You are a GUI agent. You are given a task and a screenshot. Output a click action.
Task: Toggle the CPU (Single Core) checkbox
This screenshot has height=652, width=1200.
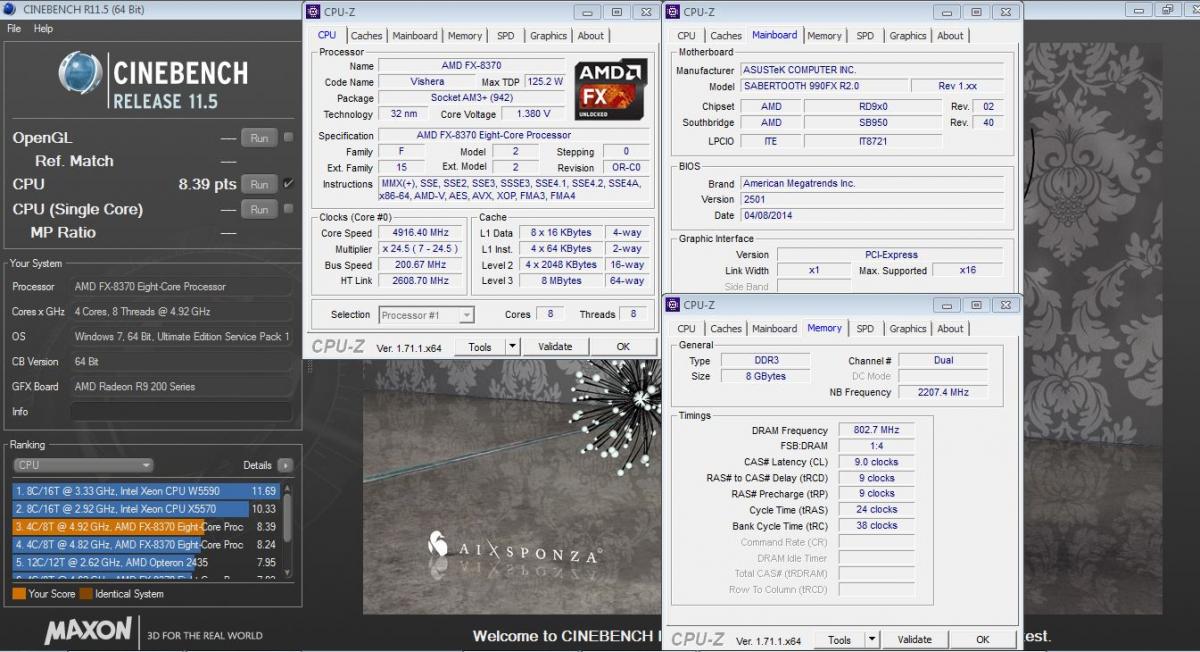[288, 209]
